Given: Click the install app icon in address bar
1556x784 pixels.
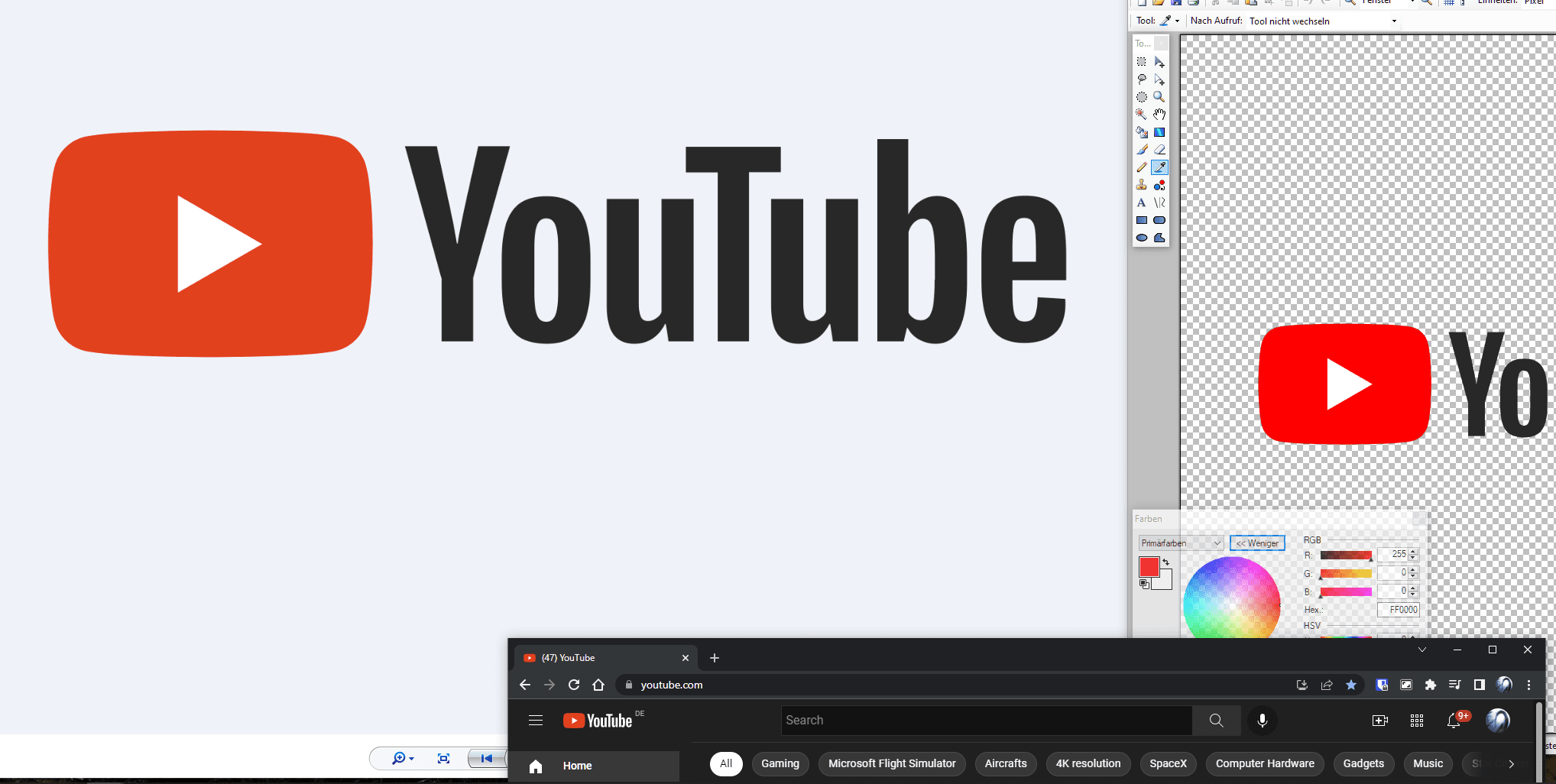Looking at the screenshot, I should 1302,685.
